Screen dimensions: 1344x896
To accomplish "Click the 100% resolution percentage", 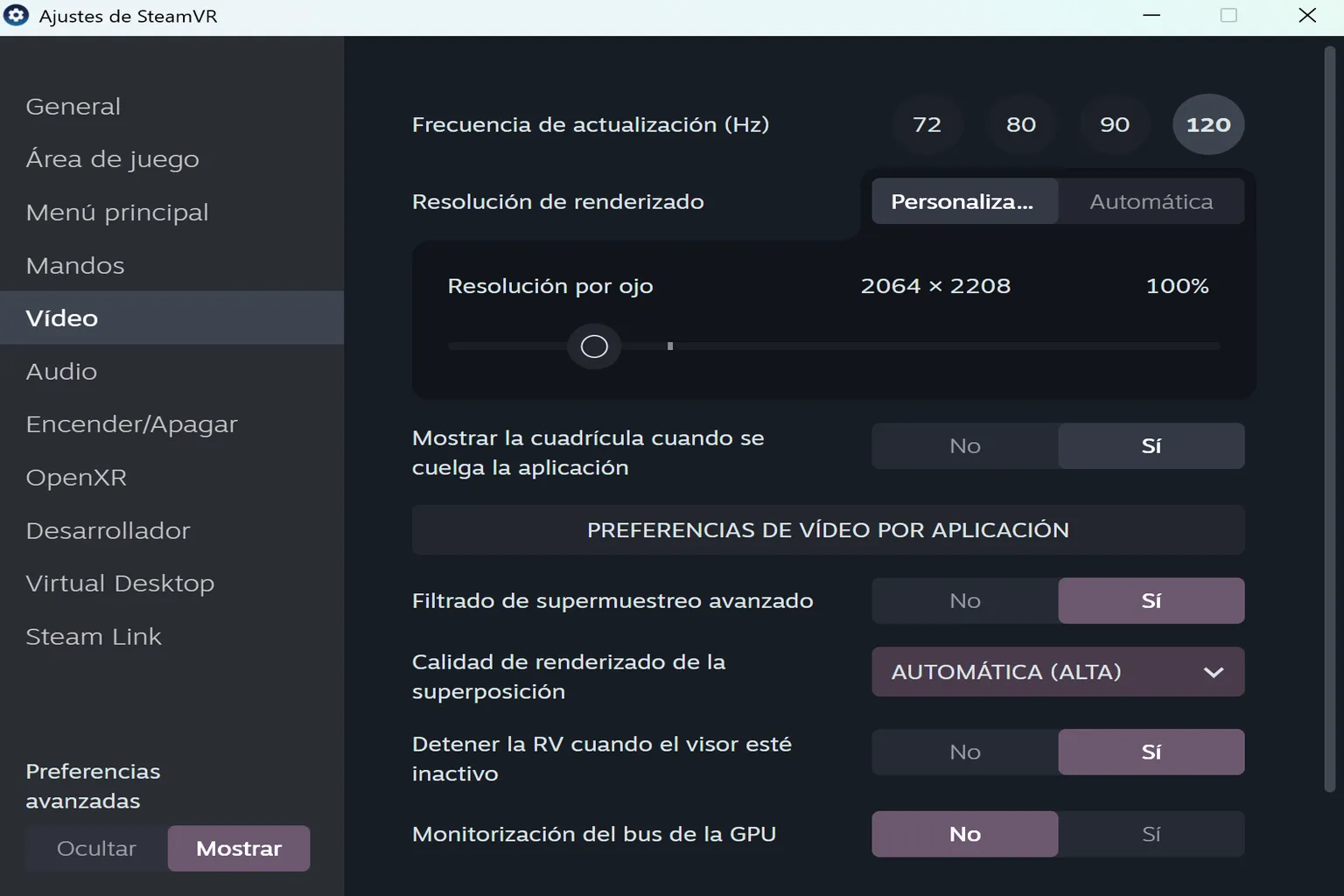I will (x=1178, y=286).
